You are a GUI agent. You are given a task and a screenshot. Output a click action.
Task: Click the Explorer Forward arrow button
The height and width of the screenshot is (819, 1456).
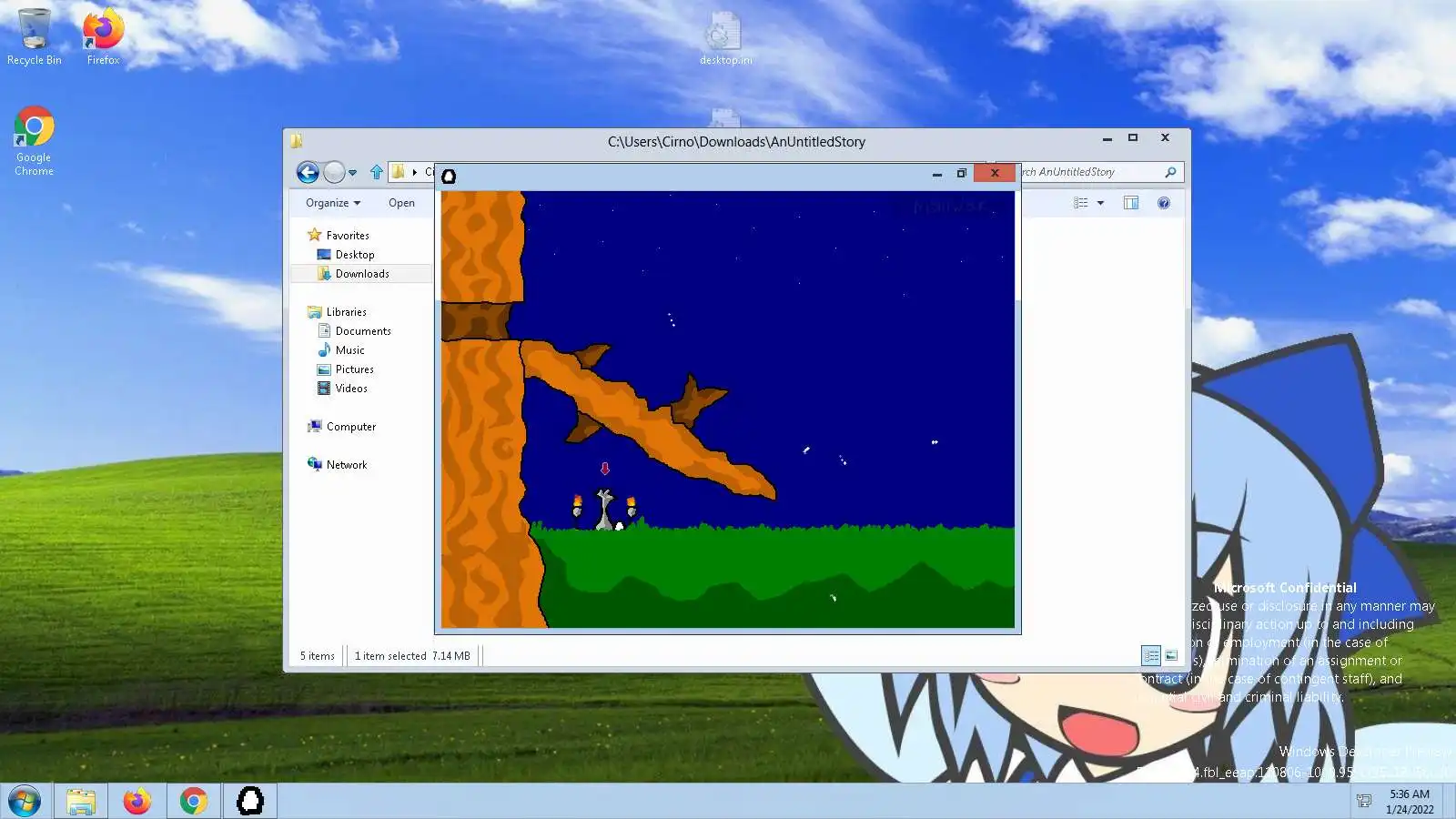pyautogui.click(x=334, y=172)
